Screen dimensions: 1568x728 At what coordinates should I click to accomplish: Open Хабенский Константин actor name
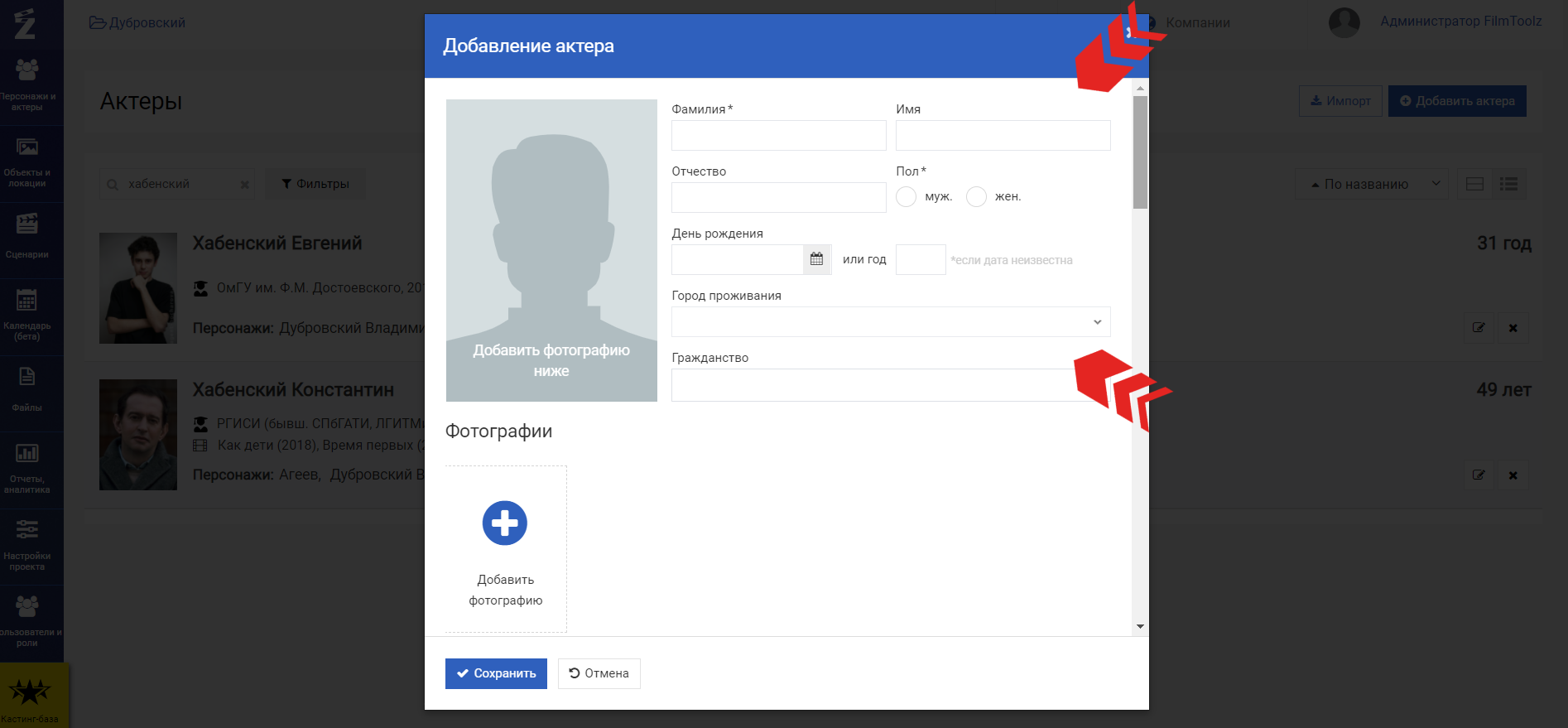point(293,390)
